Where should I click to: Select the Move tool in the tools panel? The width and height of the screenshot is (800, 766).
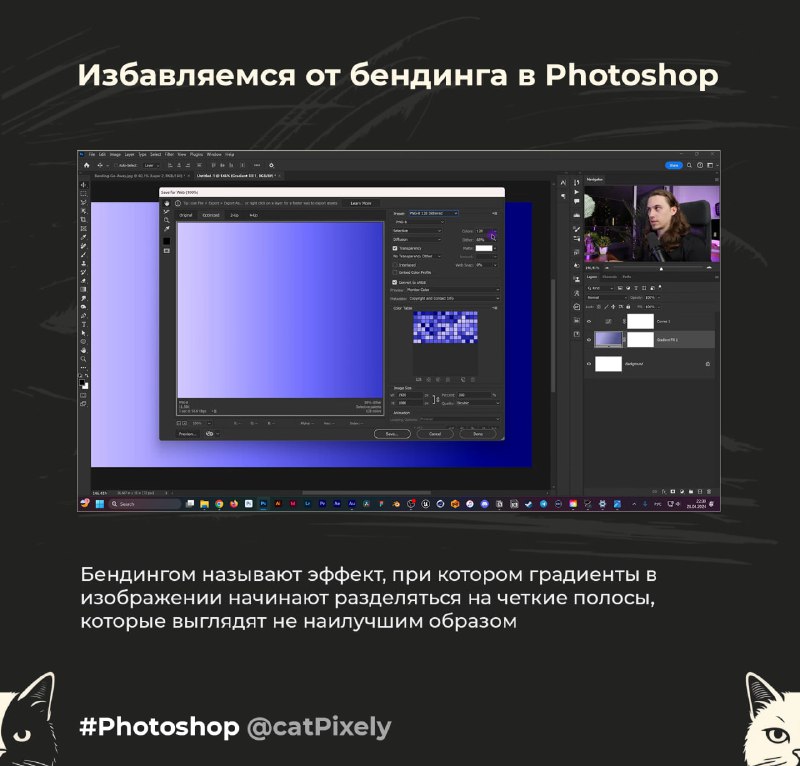pyautogui.click(x=83, y=185)
